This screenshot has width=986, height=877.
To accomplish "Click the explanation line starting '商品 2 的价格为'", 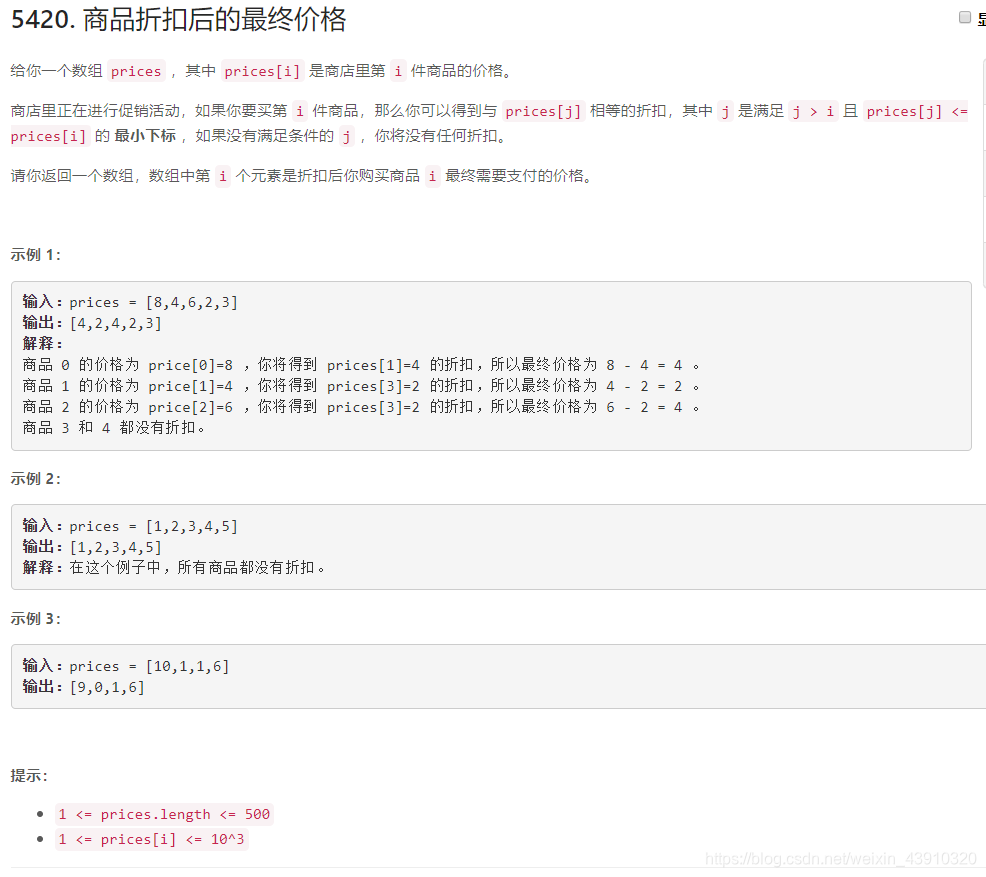I will tap(361, 407).
